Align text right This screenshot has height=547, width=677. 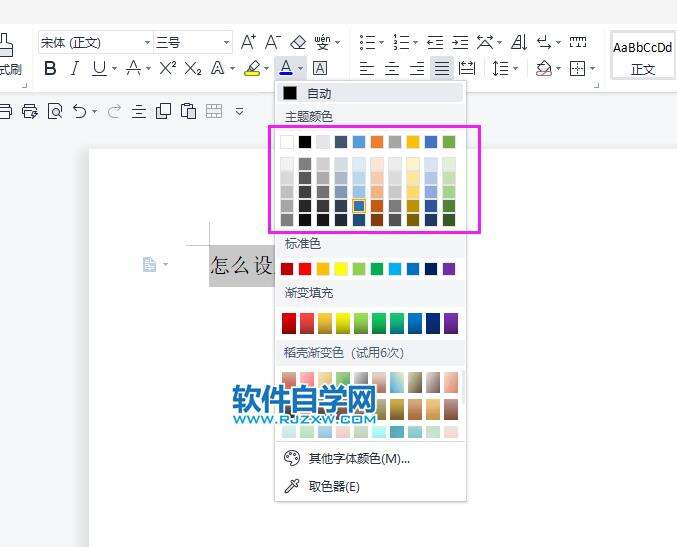417,68
